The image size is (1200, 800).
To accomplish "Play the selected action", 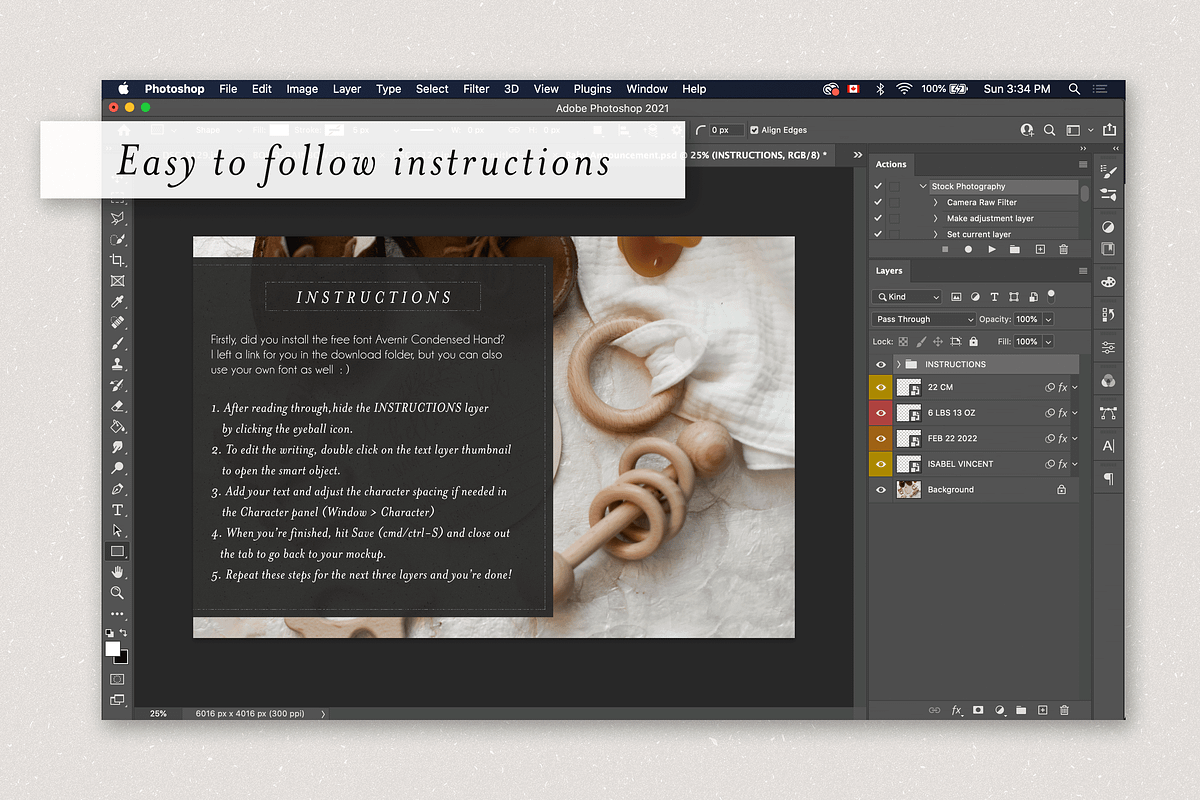I will (x=992, y=249).
